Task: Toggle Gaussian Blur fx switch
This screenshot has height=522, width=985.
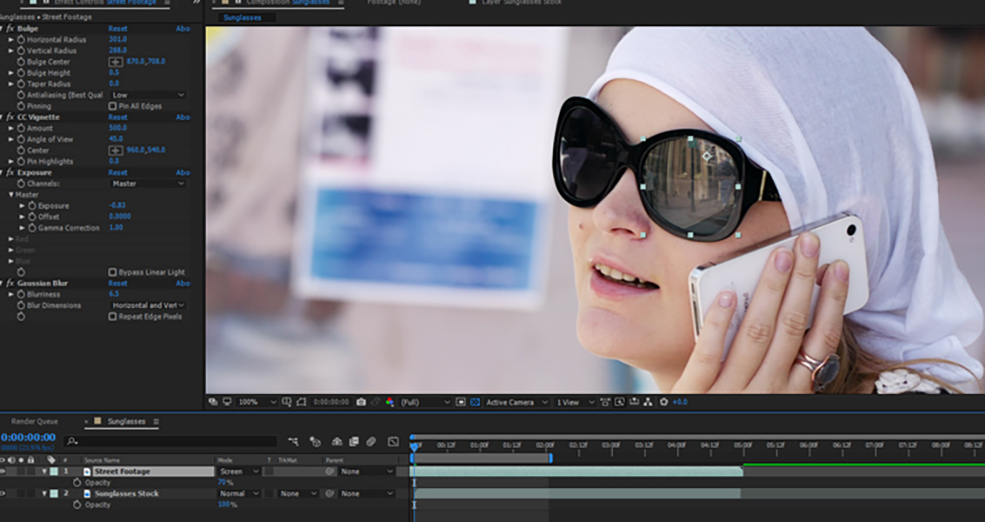Action: click(10, 283)
